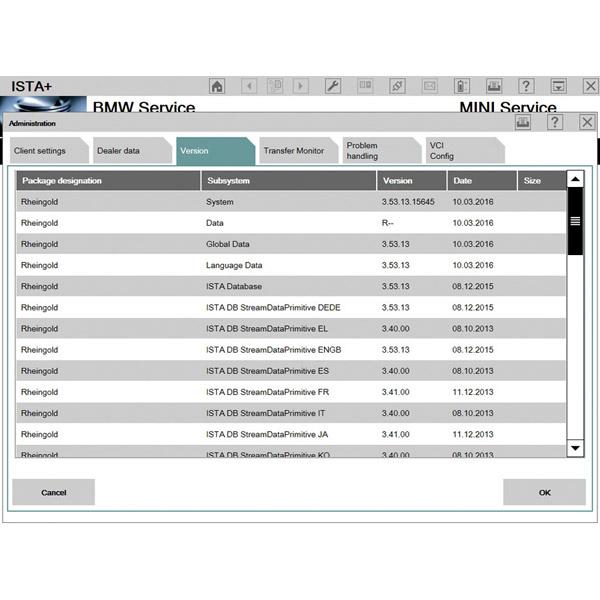Switch to Client settings tab
The image size is (600, 600).
pos(40,151)
